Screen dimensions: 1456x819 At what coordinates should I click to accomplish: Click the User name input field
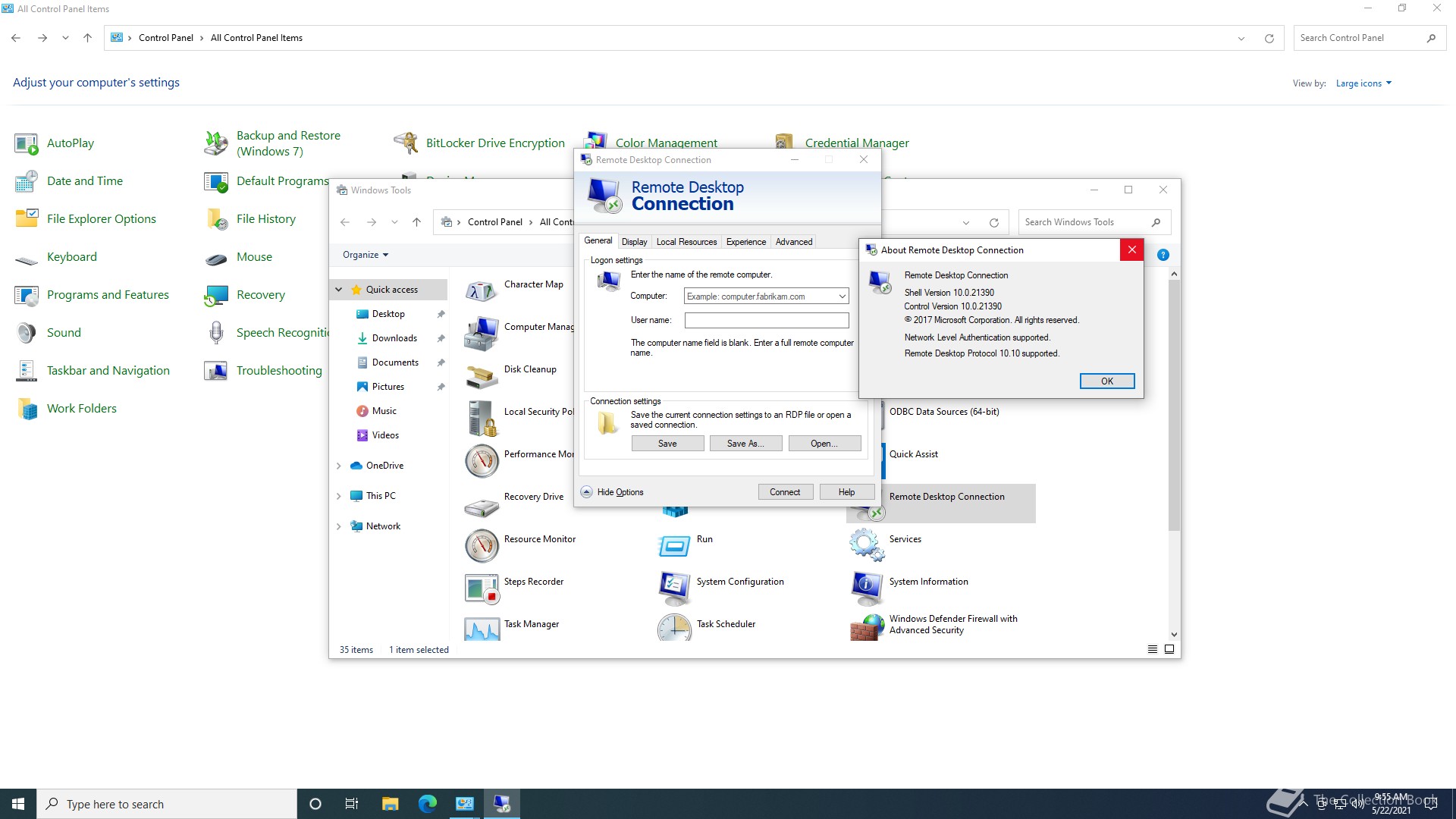(x=767, y=321)
